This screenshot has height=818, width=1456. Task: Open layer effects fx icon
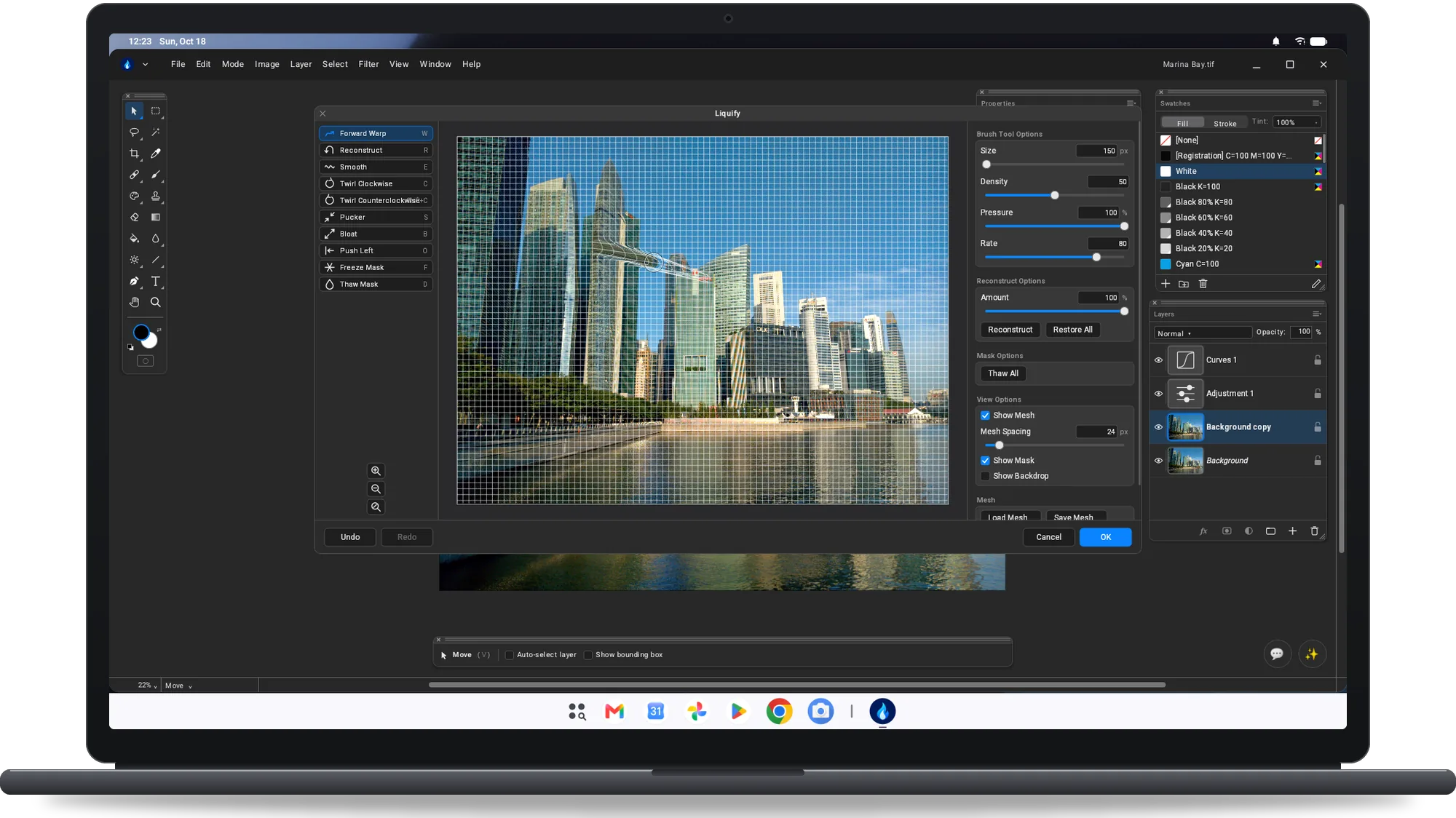point(1203,531)
